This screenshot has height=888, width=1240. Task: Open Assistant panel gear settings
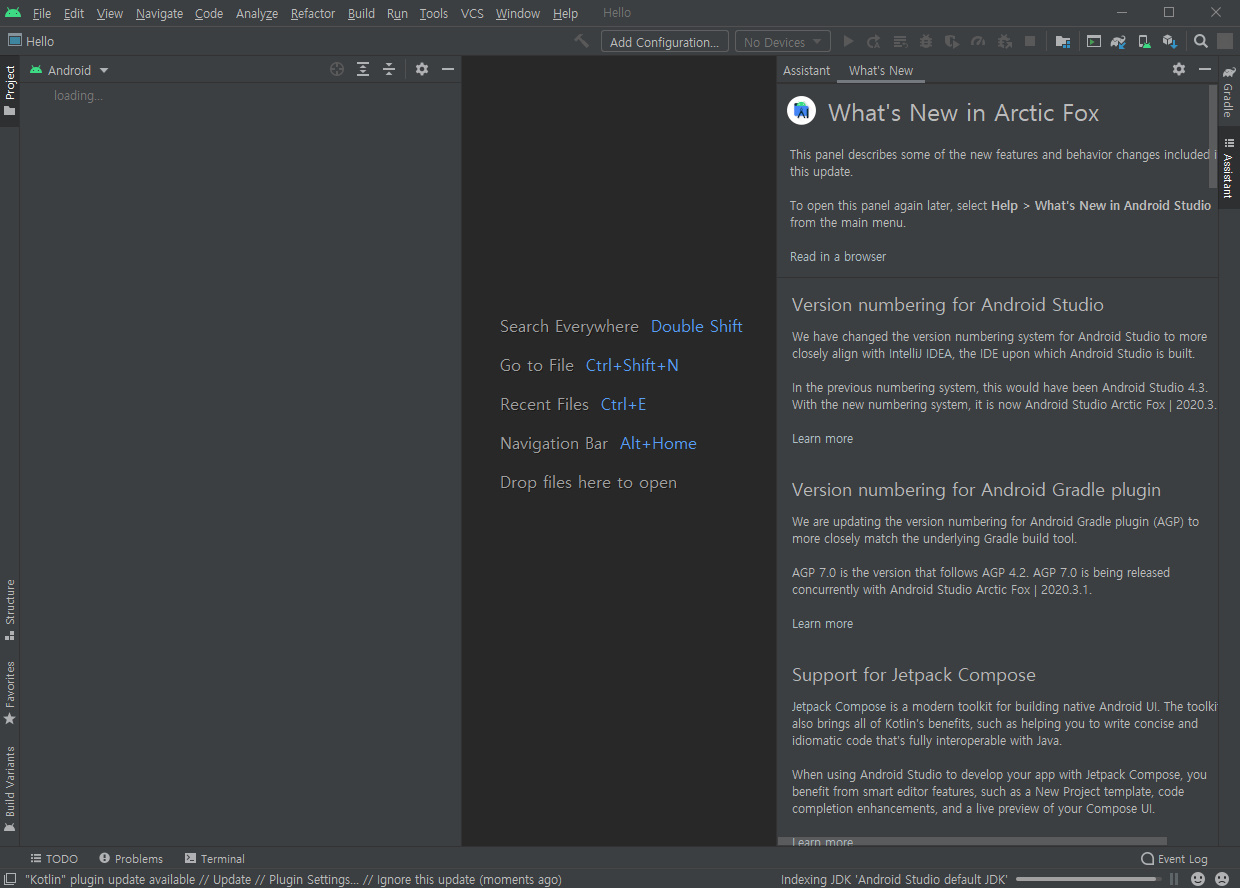coord(1179,69)
